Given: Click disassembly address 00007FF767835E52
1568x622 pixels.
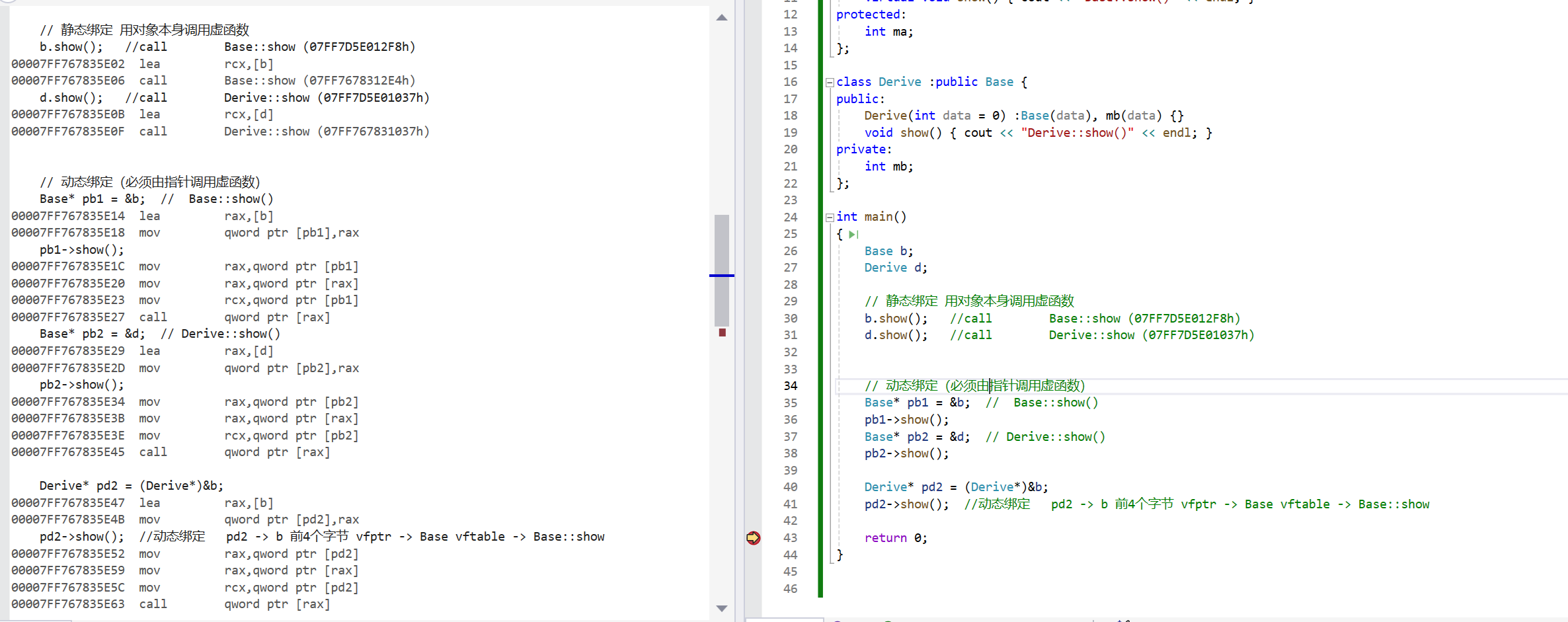Looking at the screenshot, I should [68, 554].
